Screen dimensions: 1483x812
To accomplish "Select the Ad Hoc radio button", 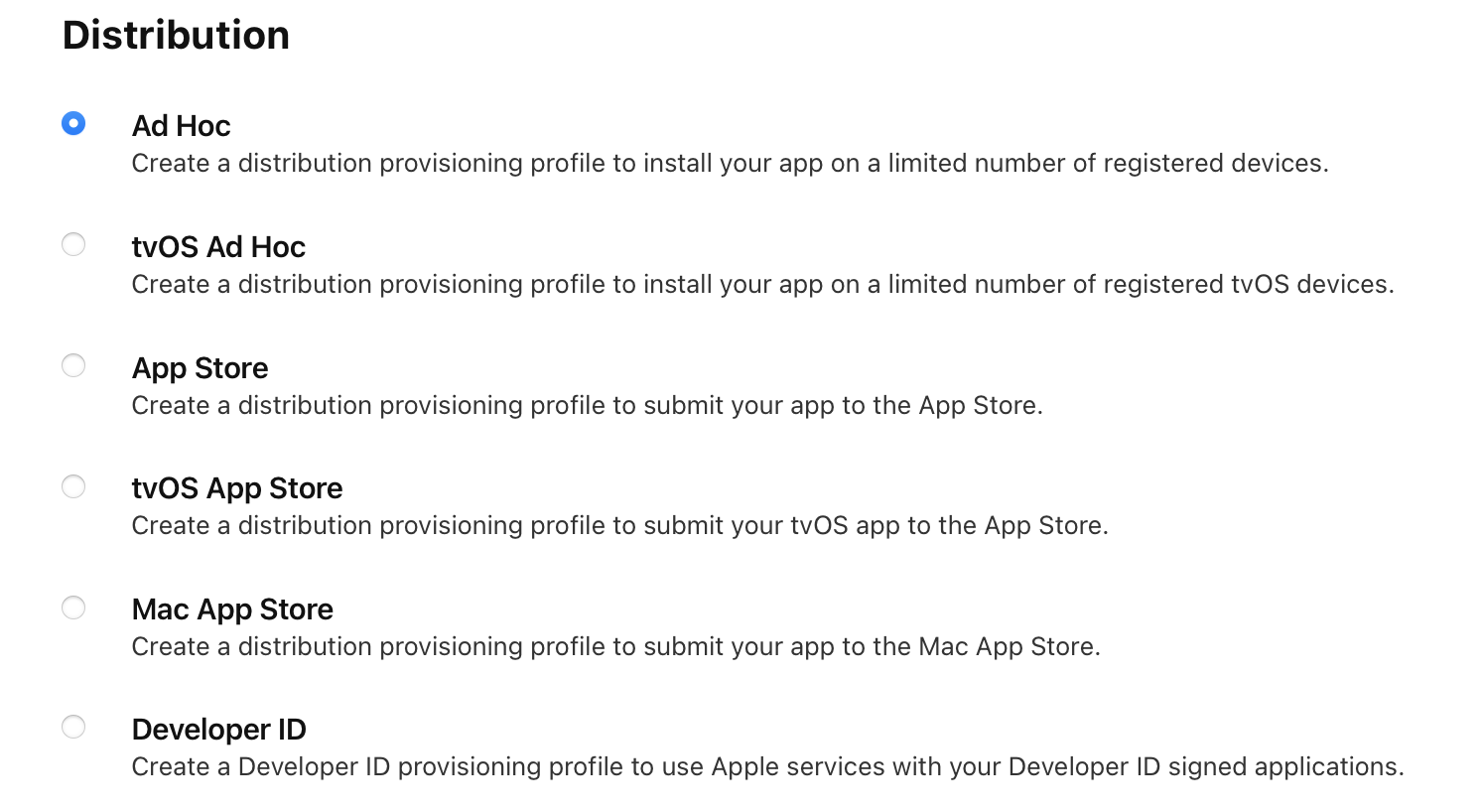I will coord(73,123).
